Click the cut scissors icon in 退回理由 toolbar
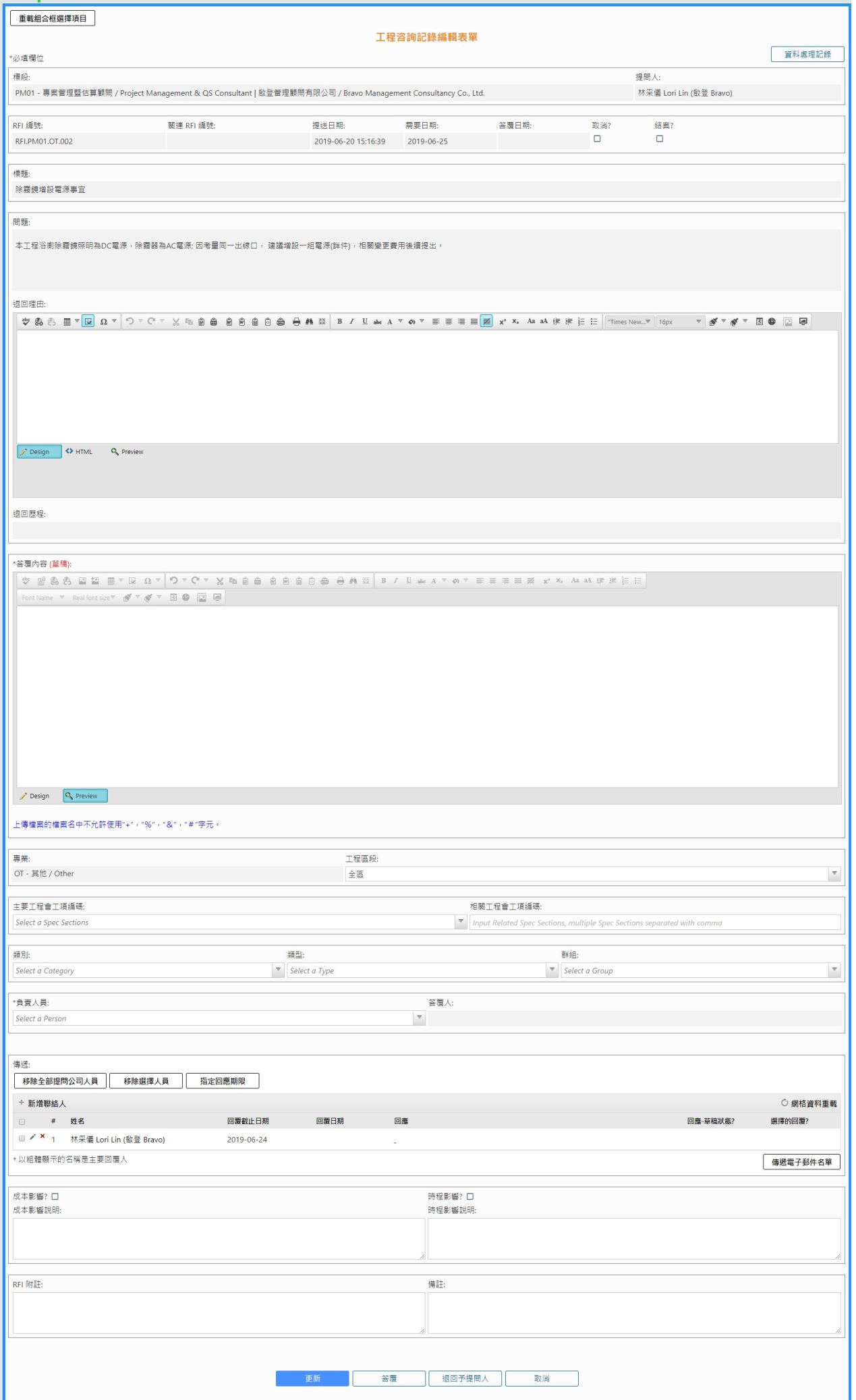856x1400 pixels. (x=175, y=322)
